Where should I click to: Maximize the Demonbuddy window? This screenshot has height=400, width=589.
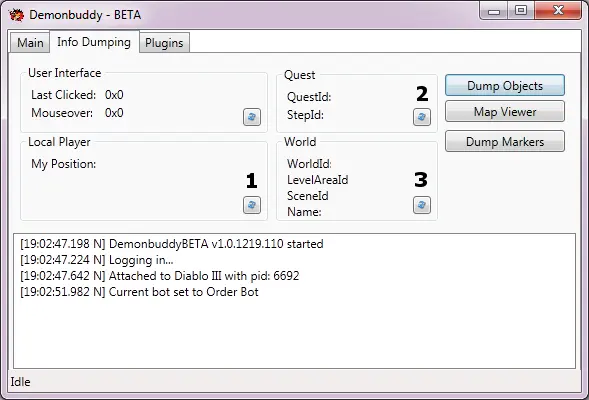[521, 11]
